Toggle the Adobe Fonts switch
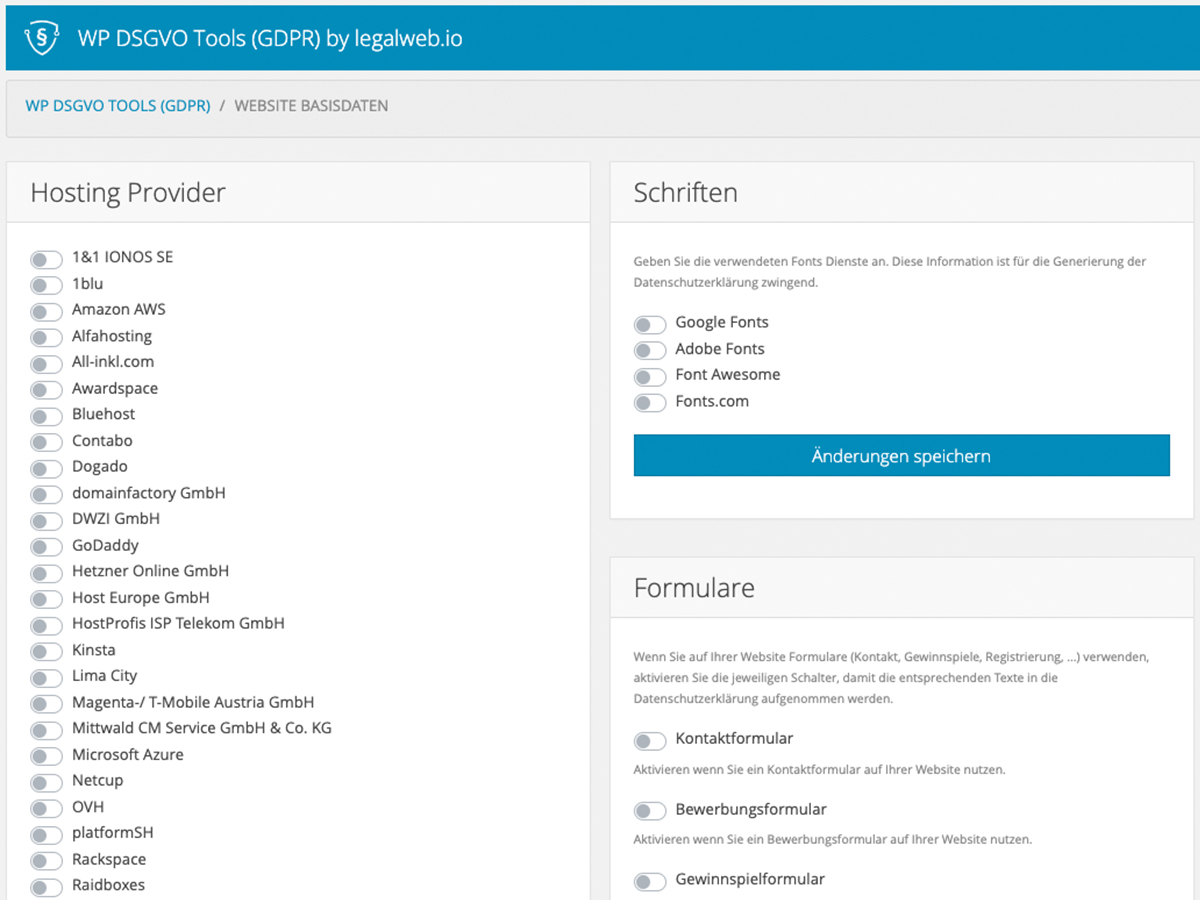This screenshot has height=900, width=1200. tap(650, 350)
